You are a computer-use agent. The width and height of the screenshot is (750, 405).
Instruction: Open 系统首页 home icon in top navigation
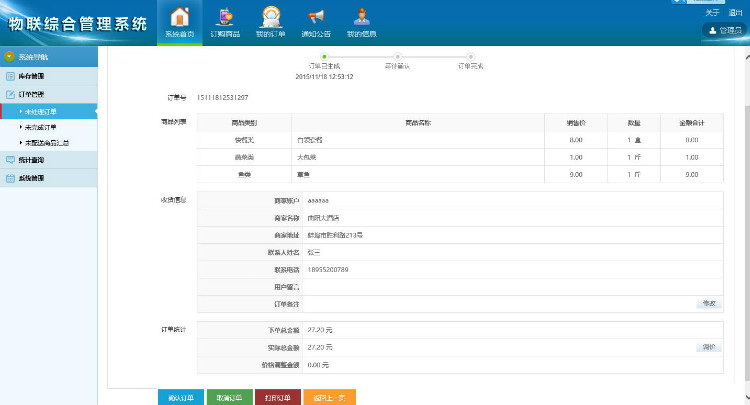[180, 21]
